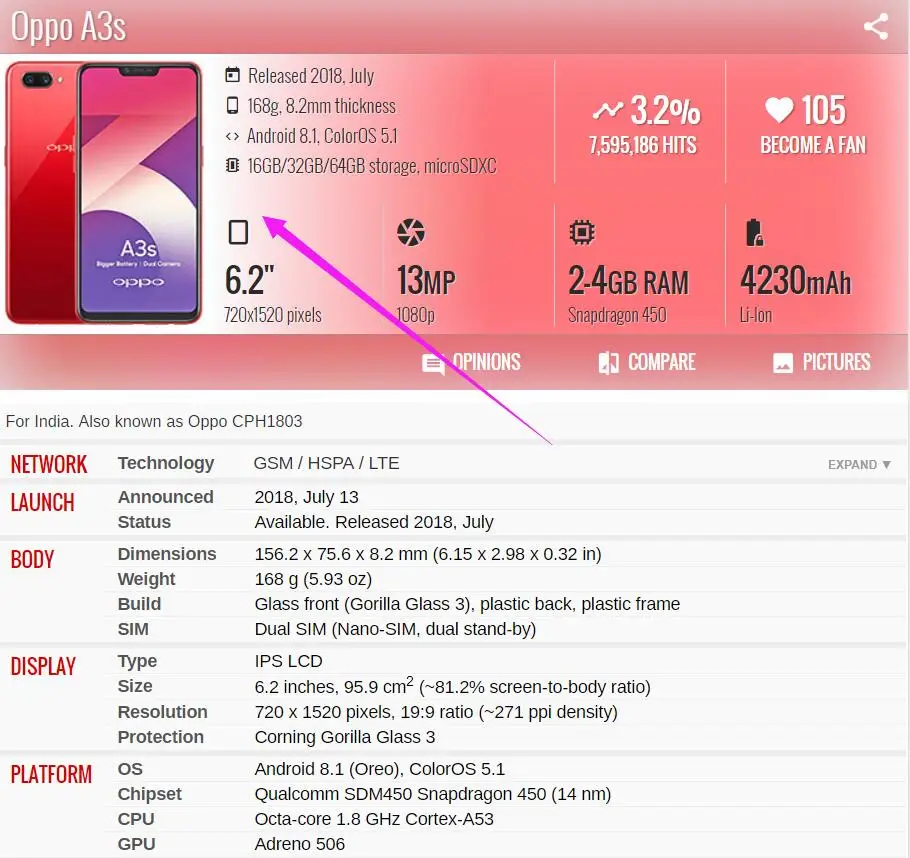The image size is (910, 858).
Task: Click the Dual SIM value text
Action: [395, 629]
